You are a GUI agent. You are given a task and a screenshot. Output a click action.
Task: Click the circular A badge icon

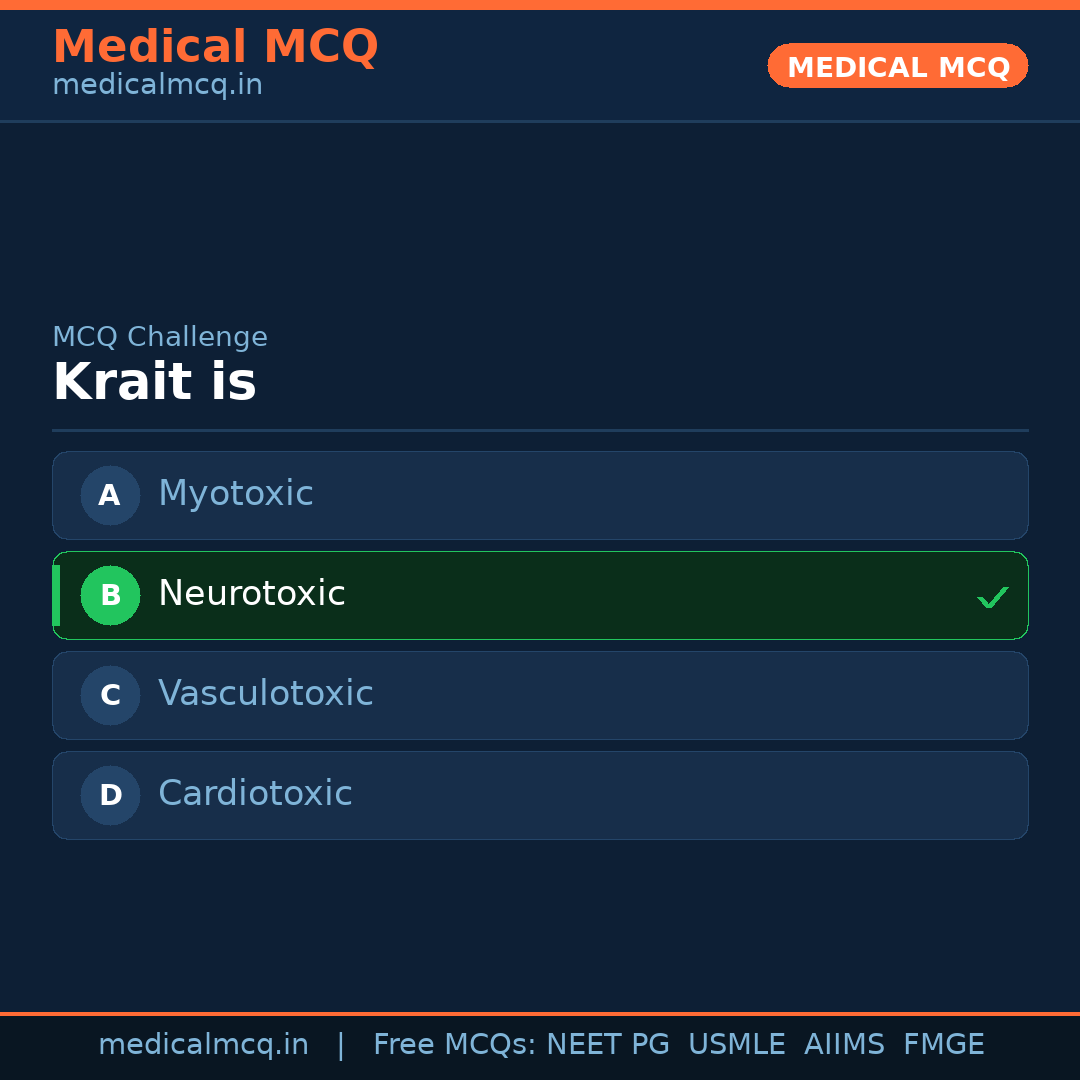110,495
